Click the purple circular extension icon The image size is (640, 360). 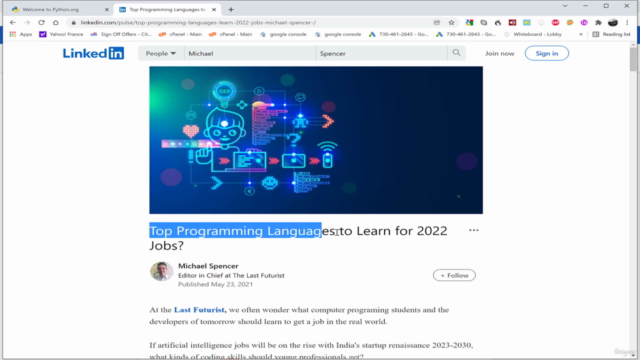click(x=584, y=22)
